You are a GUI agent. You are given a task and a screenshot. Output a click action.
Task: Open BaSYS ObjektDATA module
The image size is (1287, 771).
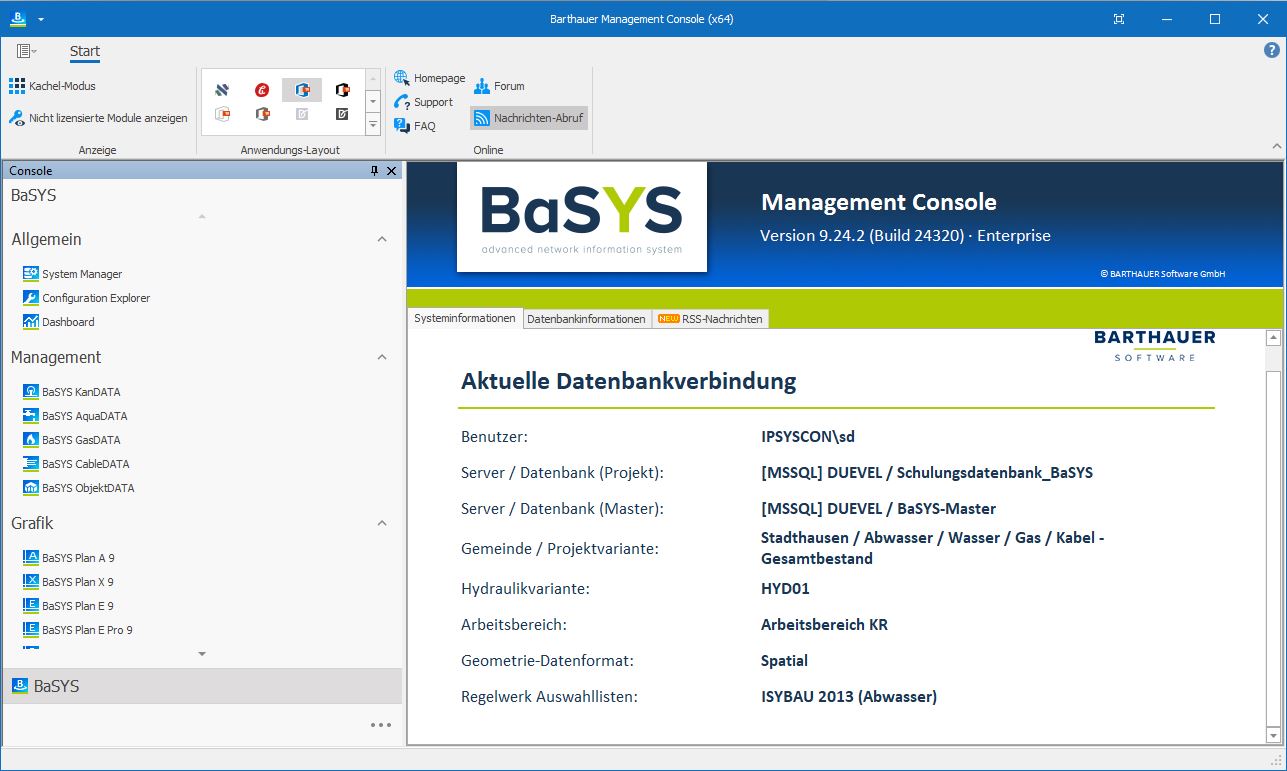(78, 488)
